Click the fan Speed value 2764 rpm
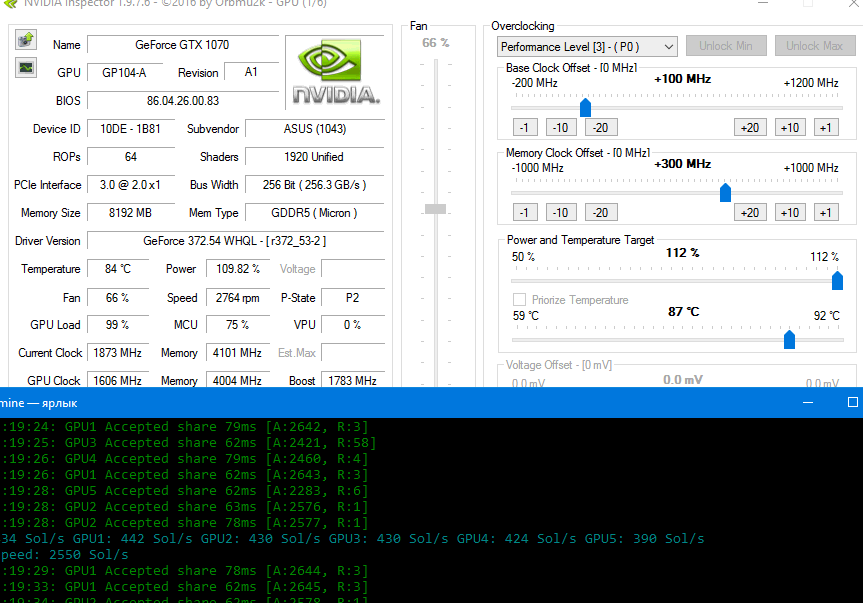The width and height of the screenshot is (863, 603). (x=238, y=298)
